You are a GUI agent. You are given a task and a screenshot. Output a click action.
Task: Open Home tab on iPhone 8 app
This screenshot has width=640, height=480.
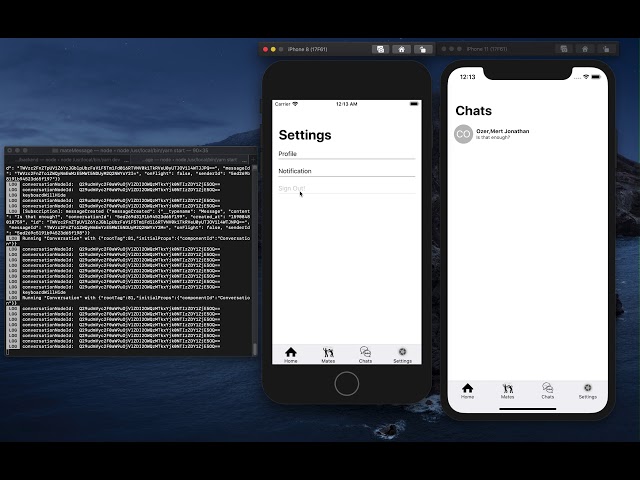(291, 355)
